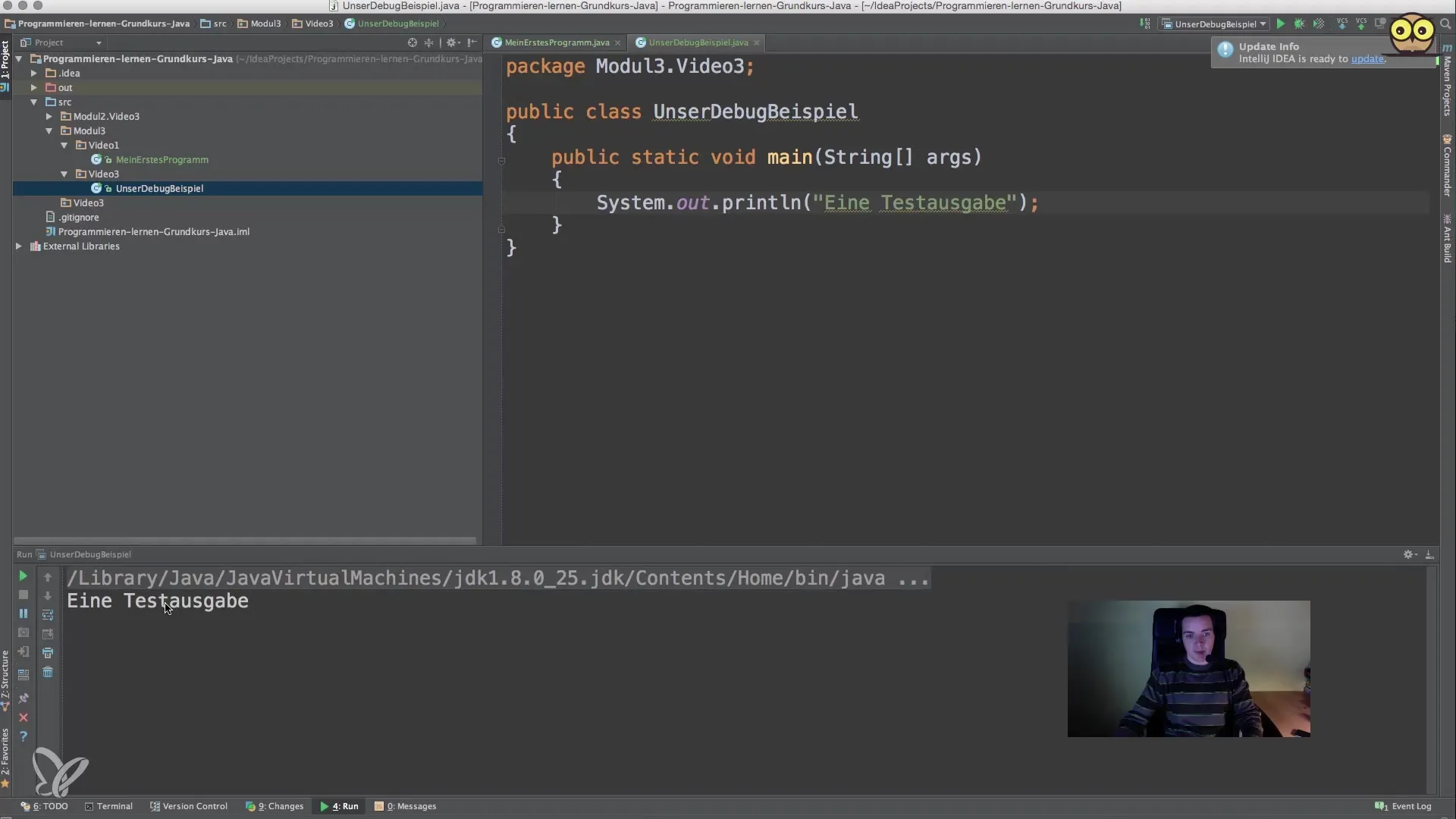Click the VCS commit changes icon
Screen dimensions: 1456x819
1361,24
